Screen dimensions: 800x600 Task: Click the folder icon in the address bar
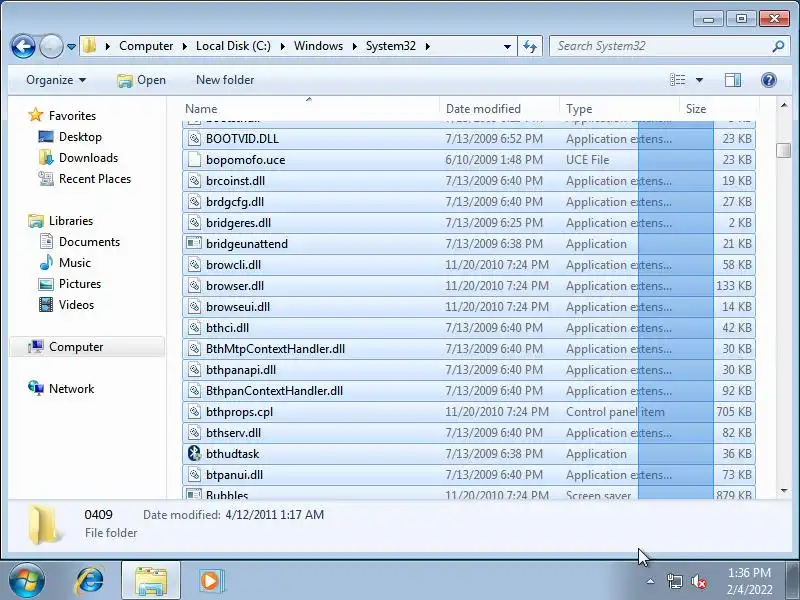[90, 46]
